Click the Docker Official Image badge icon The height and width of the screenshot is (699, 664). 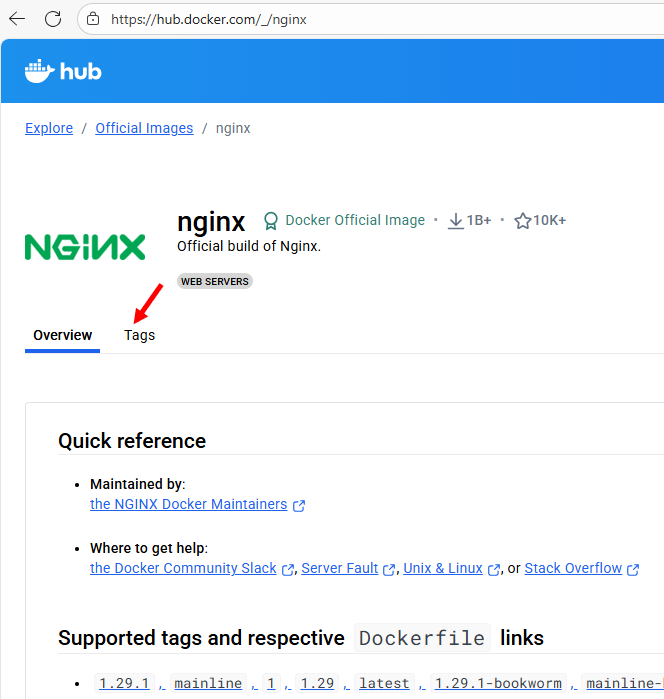click(x=270, y=221)
